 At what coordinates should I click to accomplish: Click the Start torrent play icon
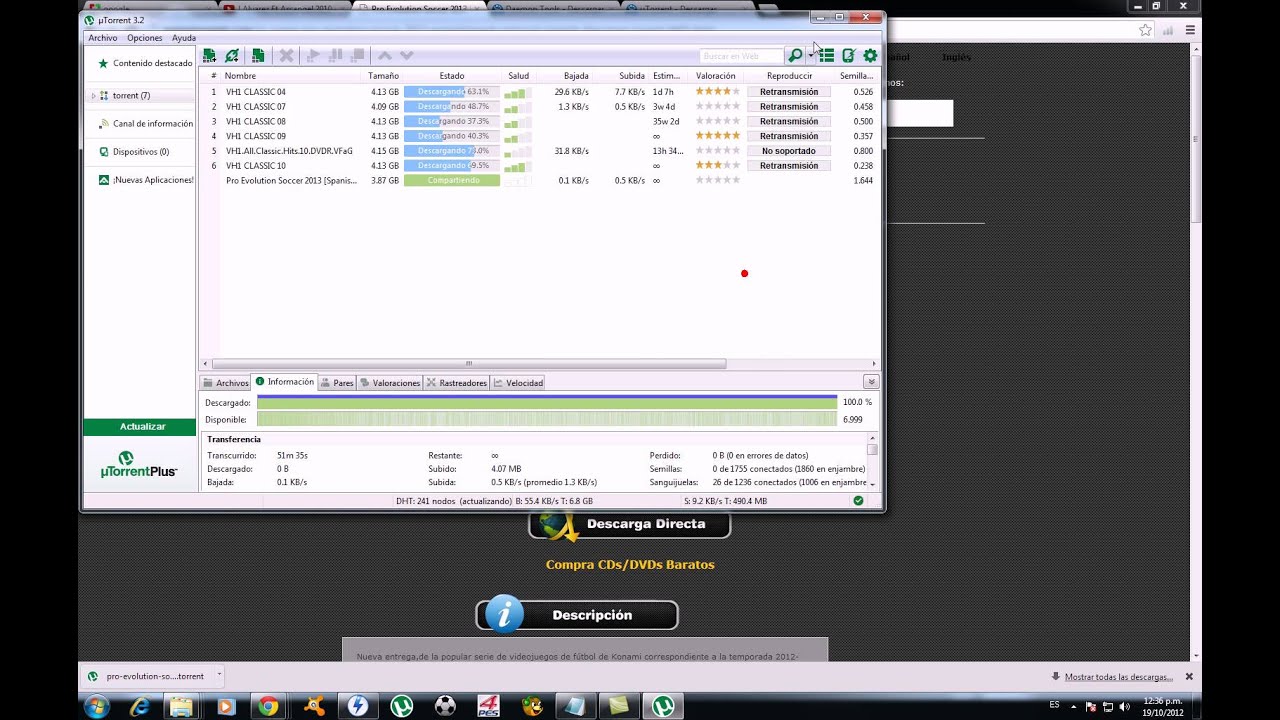click(313, 56)
